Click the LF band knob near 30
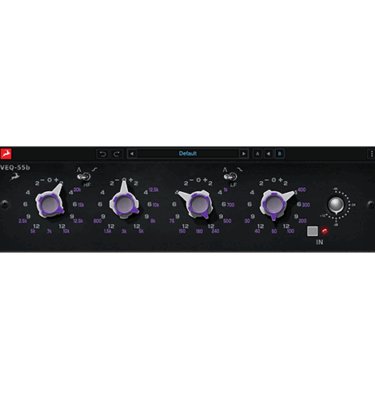Screen dimensions: 375x400 pos(273,204)
